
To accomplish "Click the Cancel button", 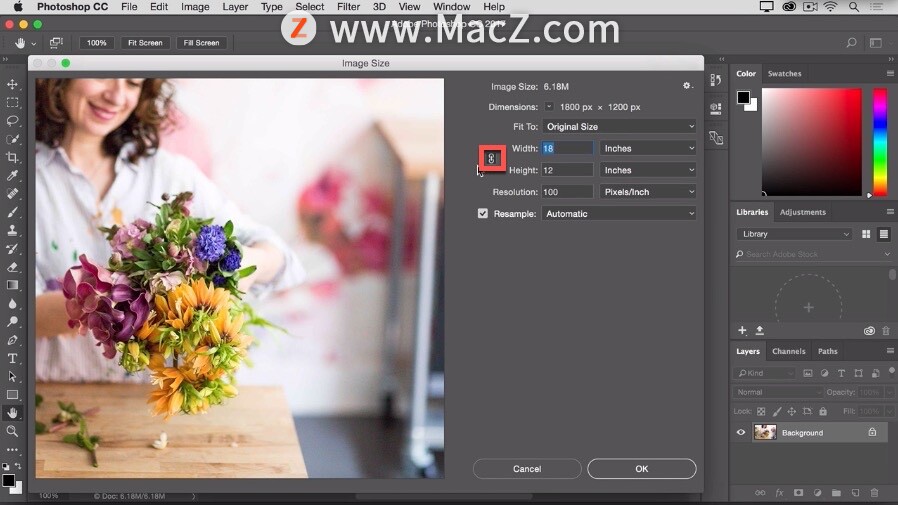I will tap(527, 468).
